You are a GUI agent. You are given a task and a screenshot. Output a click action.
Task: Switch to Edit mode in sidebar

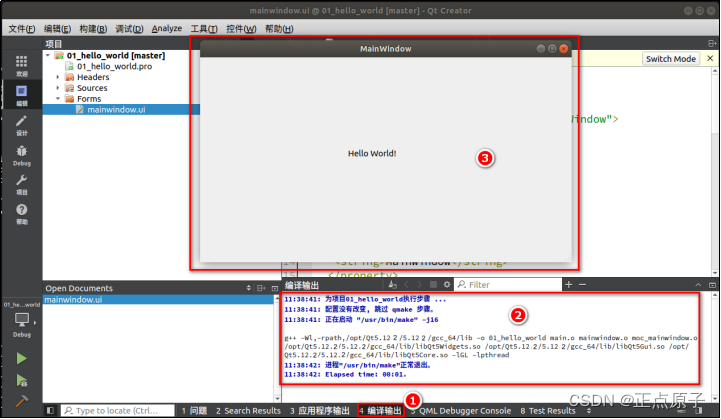pos(22,95)
